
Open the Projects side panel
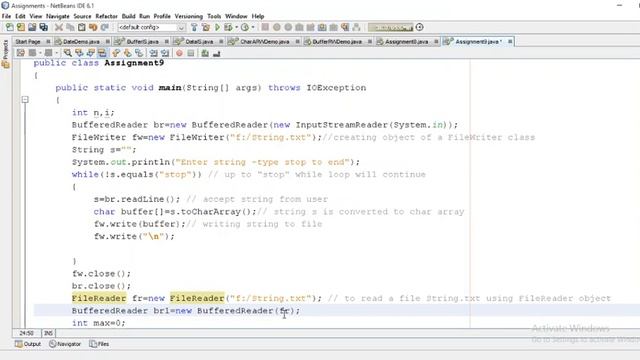point(5,54)
